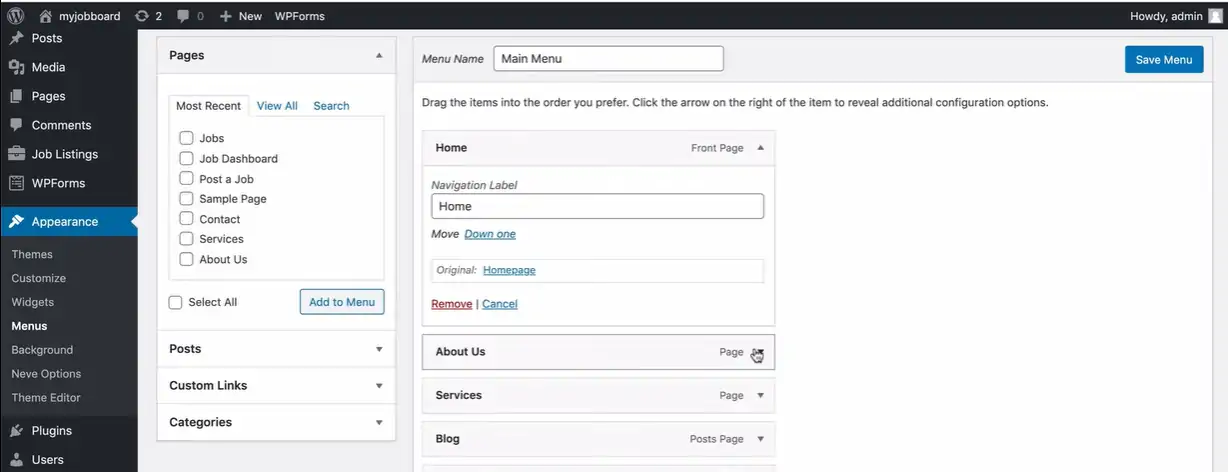
Task: Open the Neve Options submenu item
Action: 46,374
